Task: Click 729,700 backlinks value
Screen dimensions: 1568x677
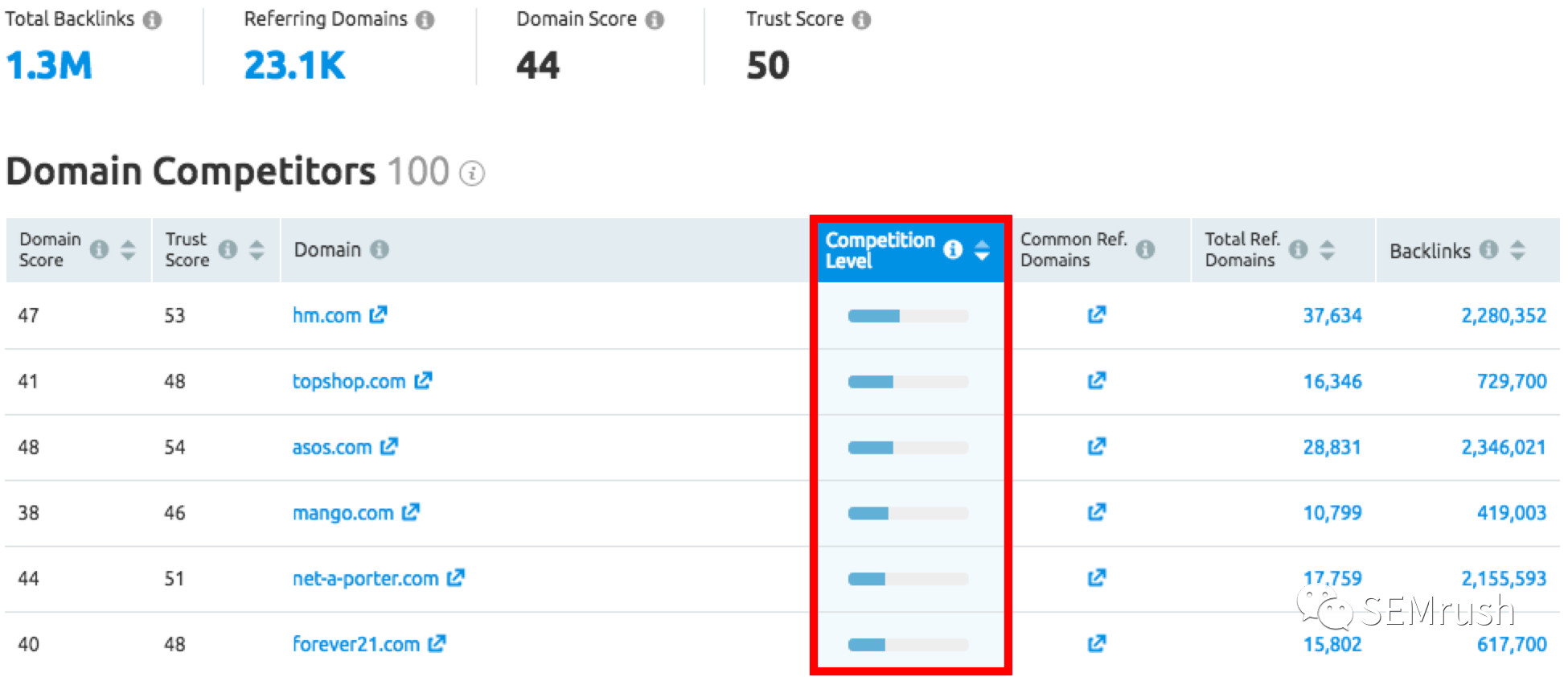Action: [1512, 381]
